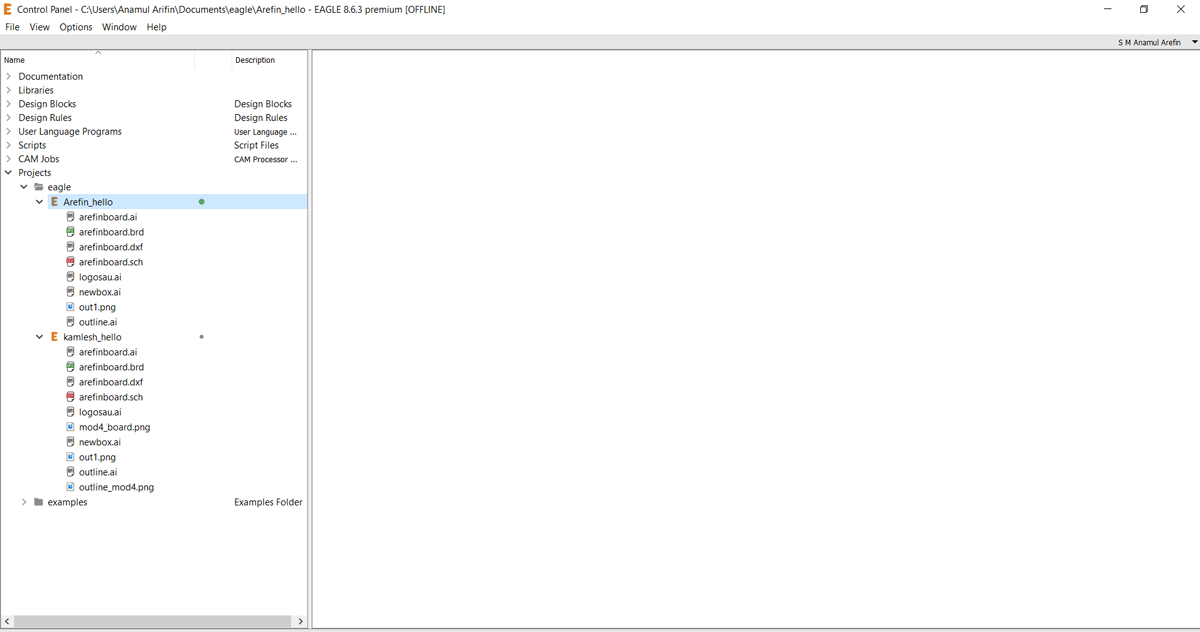Select 'Examples Folder' description text
The height and width of the screenshot is (632, 1200).
tap(268, 502)
